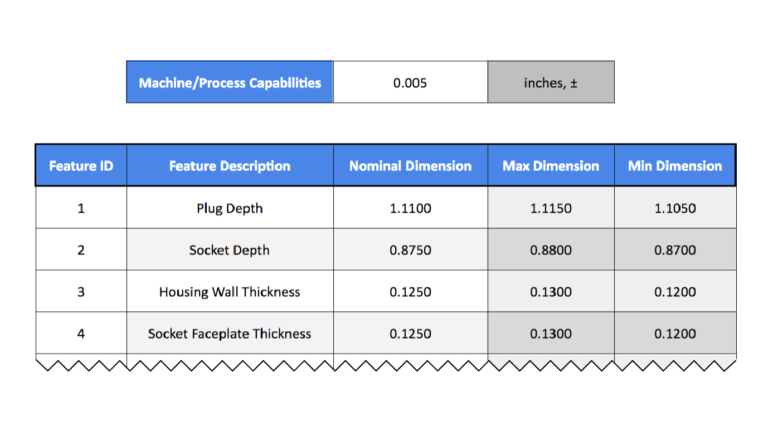Image resolution: width=768 pixels, height=421 pixels.
Task: Click max dimension value 0.8800
Action: pyautogui.click(x=551, y=250)
